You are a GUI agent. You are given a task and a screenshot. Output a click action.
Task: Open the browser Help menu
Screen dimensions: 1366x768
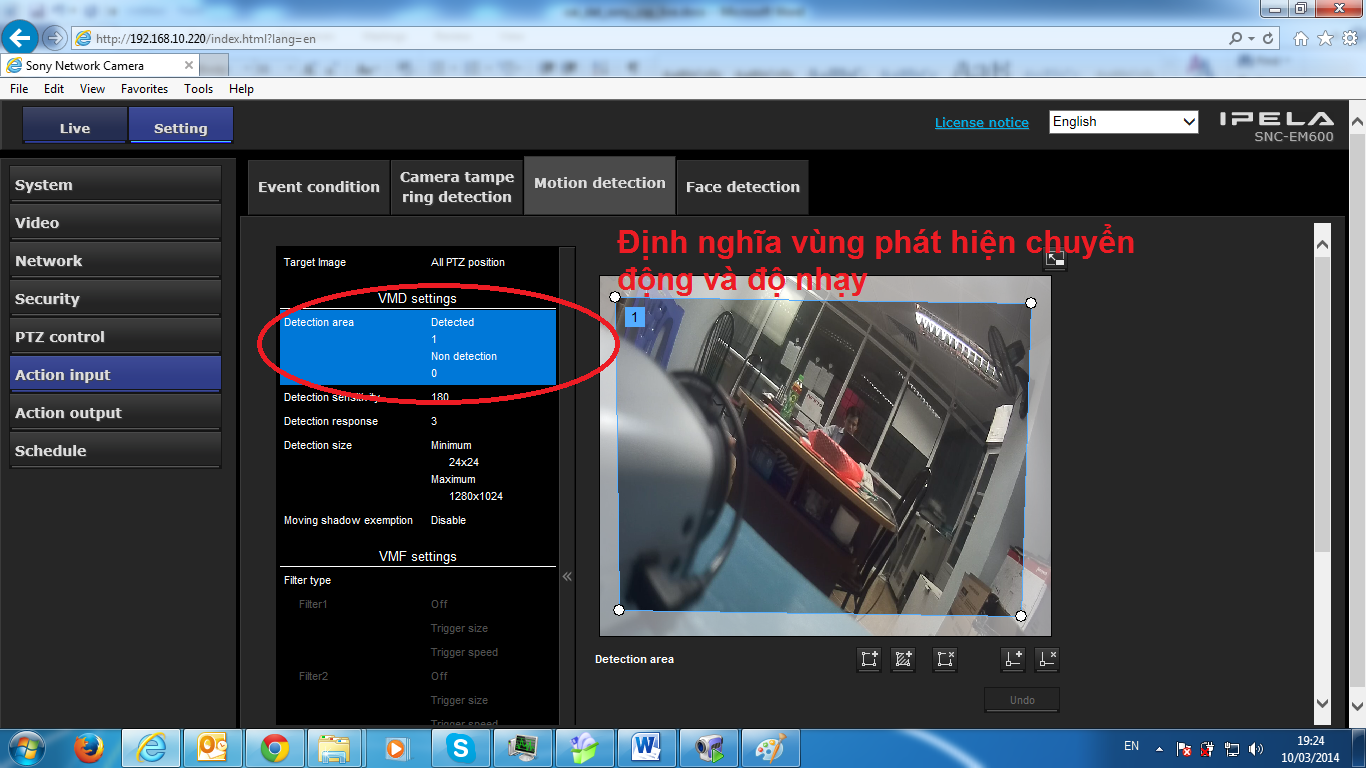(241, 89)
